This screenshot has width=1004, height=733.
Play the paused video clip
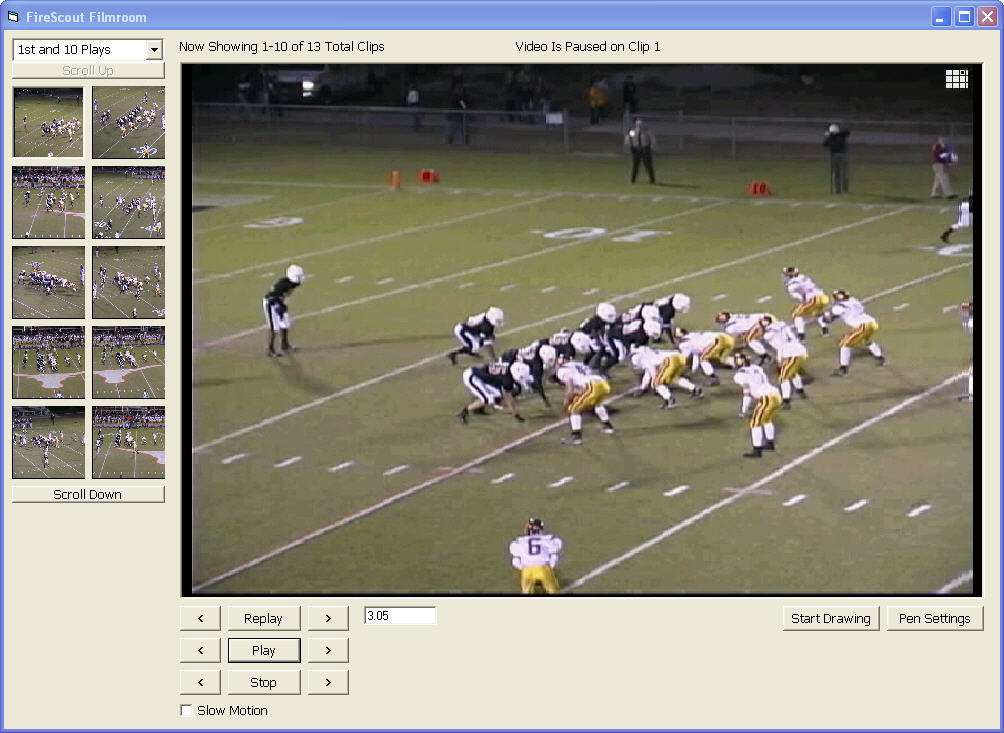coord(263,650)
